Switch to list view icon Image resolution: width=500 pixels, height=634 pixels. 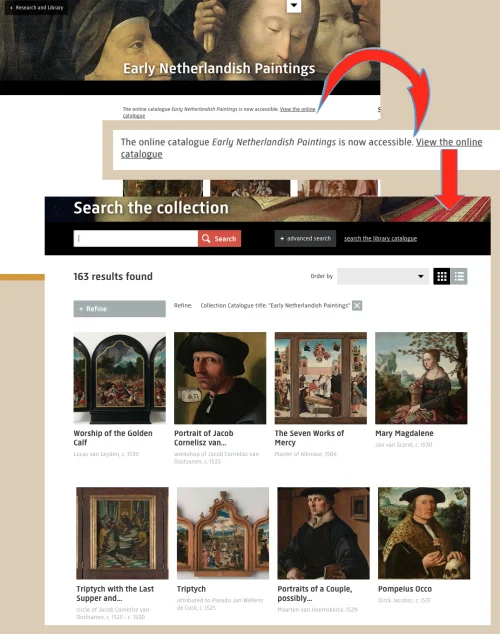pyautogui.click(x=459, y=277)
